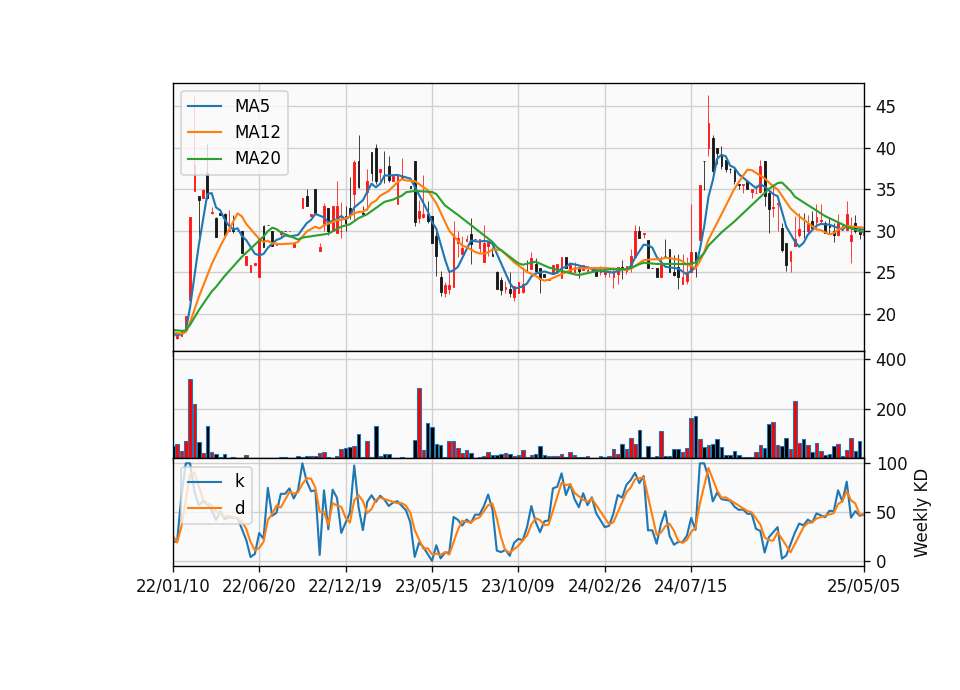Image resolution: width=960 pixels, height=690 pixels.
Task: Click the MA5 legend label
Action: point(252,106)
